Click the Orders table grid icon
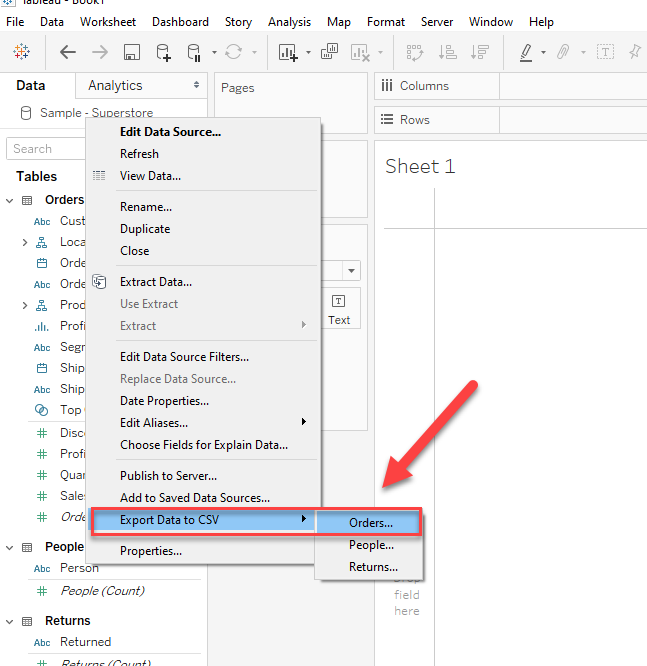The height and width of the screenshot is (666, 647). pos(27,200)
